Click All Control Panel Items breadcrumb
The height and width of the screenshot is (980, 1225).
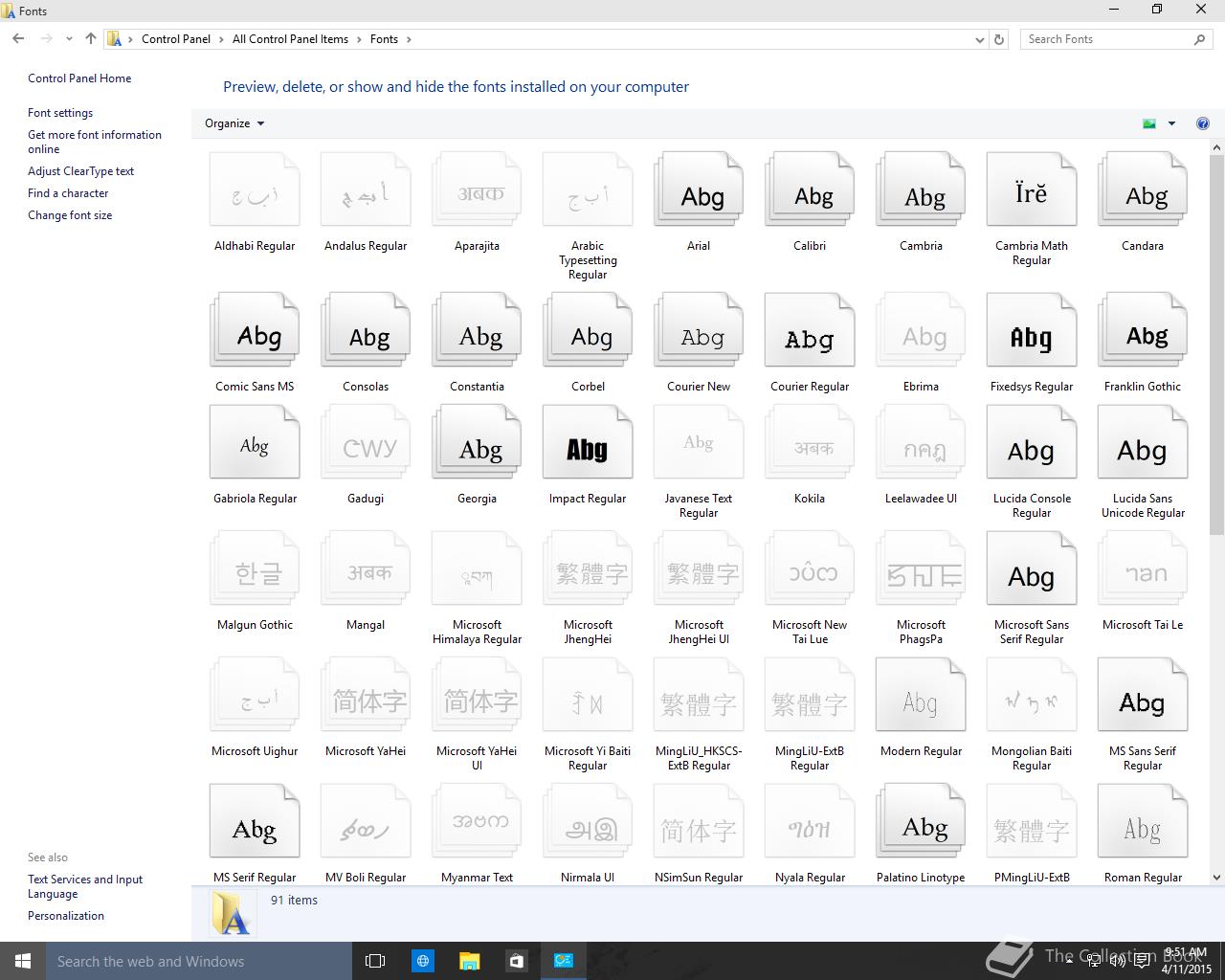pyautogui.click(x=290, y=39)
